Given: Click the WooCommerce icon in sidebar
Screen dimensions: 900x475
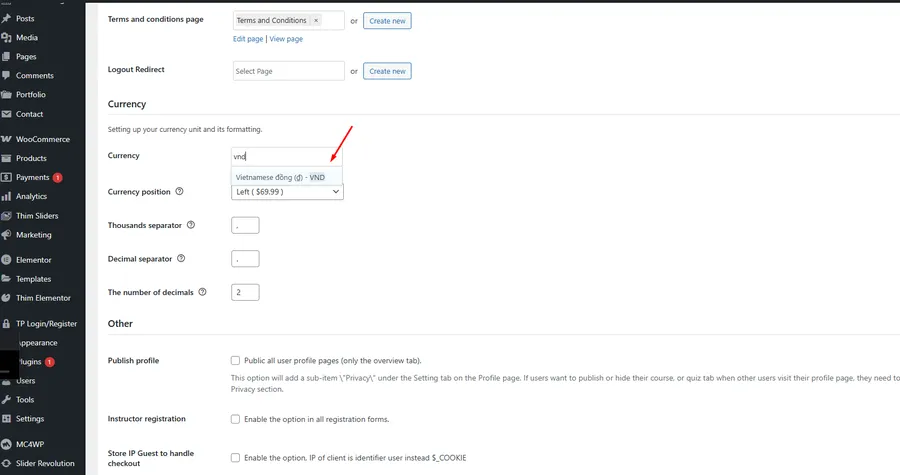Looking at the screenshot, I should pos(7,139).
